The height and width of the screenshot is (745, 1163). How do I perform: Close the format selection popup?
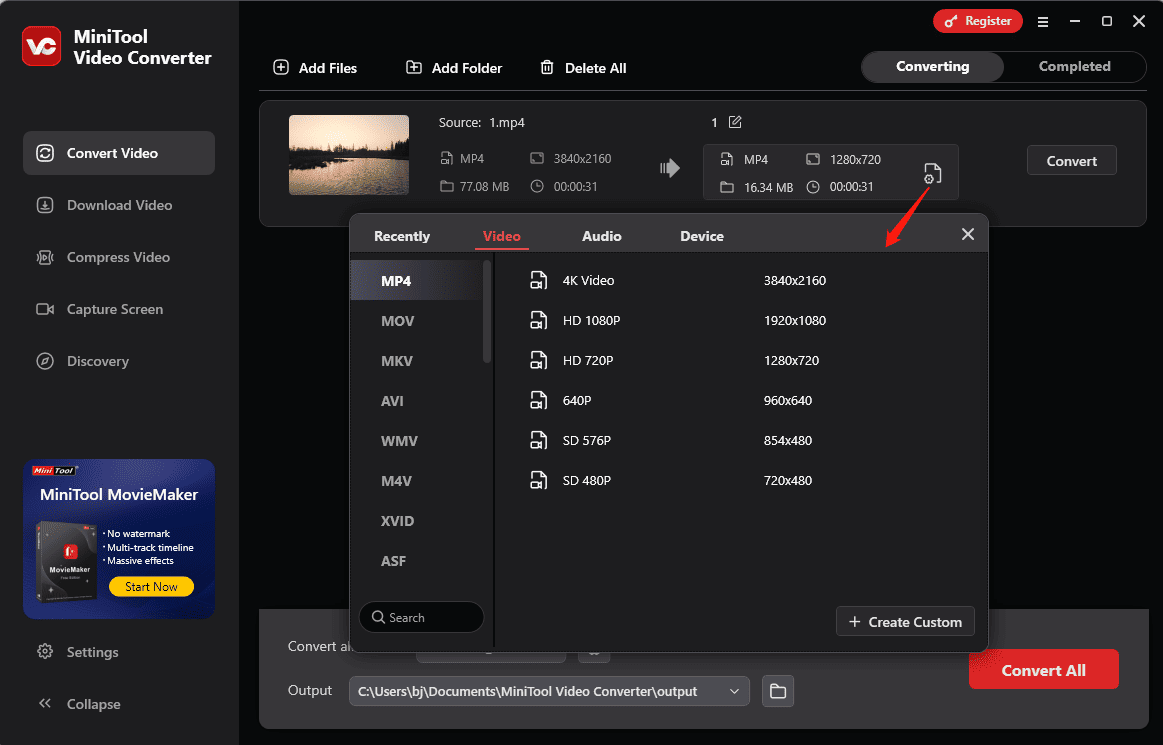pos(968,234)
